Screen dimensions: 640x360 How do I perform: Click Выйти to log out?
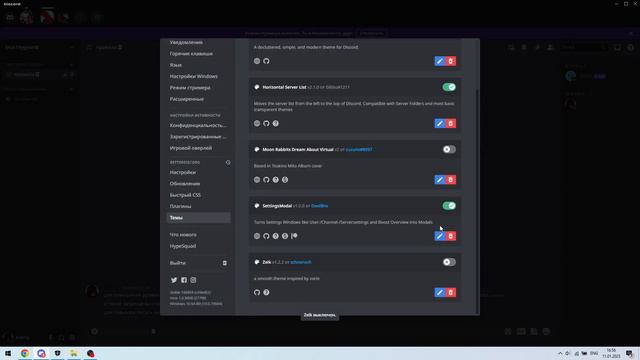click(x=198, y=263)
